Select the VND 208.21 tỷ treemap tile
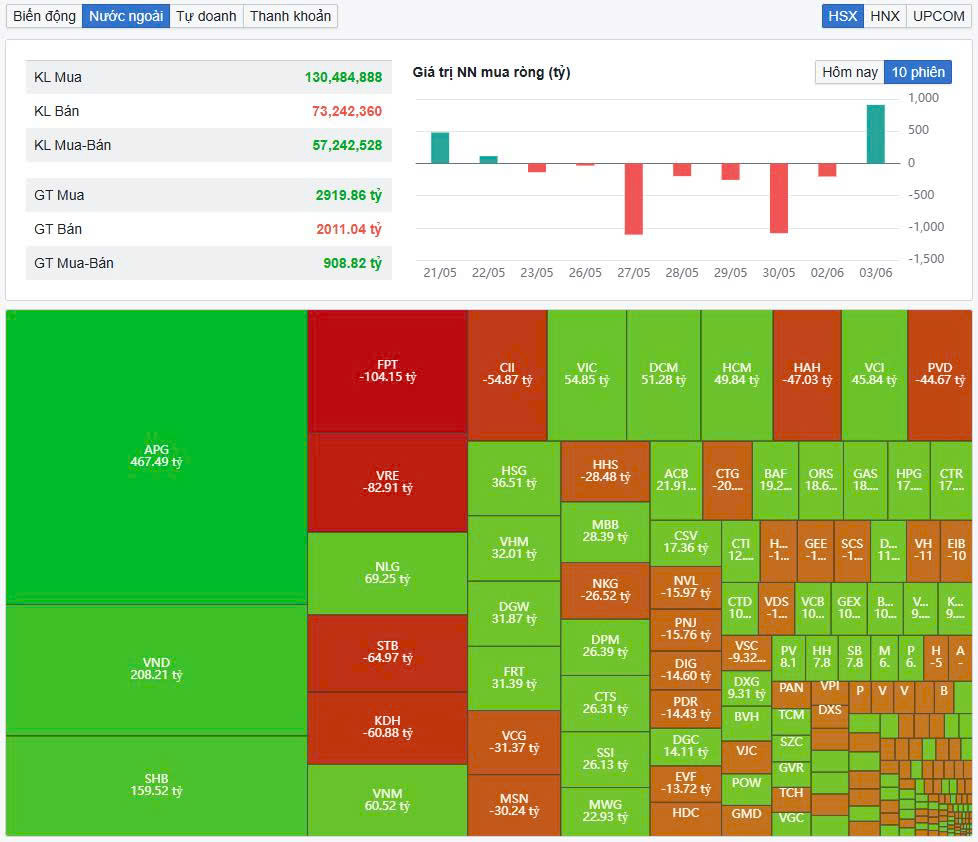 157,670
